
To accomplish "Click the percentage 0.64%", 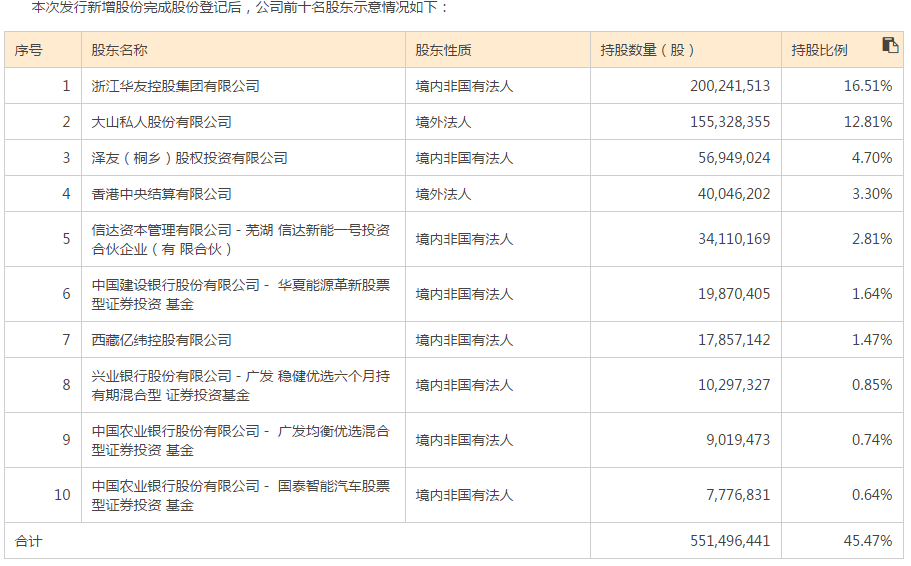I will pos(872,495).
